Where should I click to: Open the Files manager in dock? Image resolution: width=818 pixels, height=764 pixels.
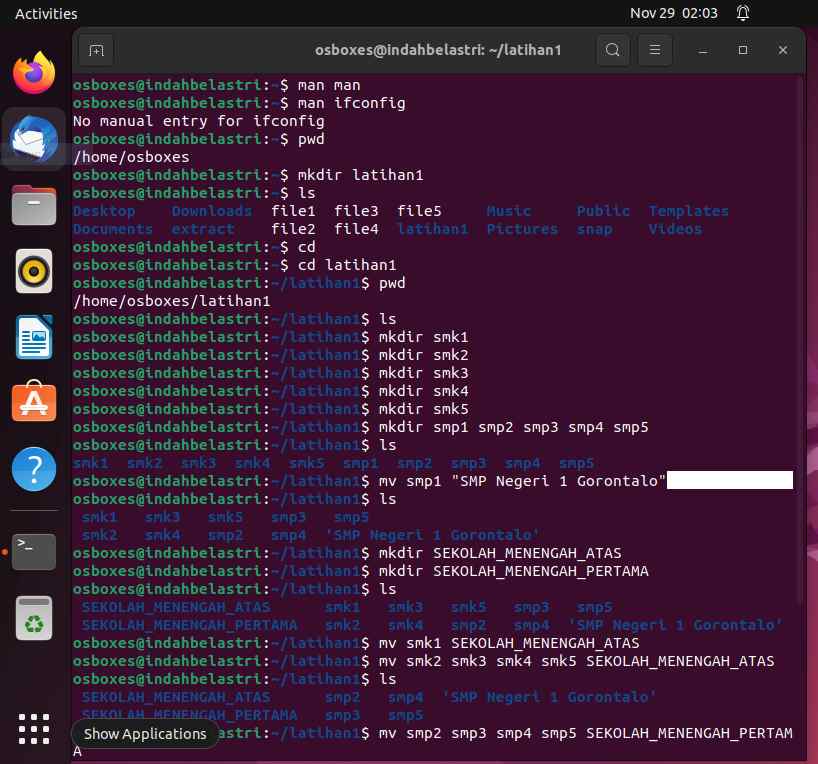pyautogui.click(x=34, y=205)
